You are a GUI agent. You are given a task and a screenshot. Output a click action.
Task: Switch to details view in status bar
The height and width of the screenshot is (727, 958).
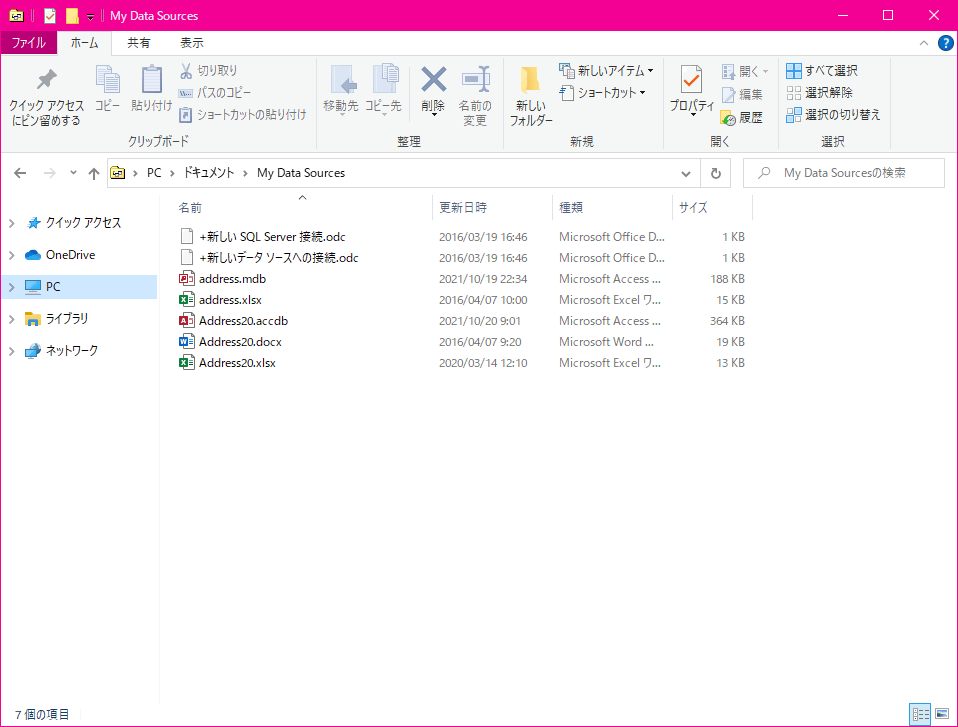coord(920,714)
